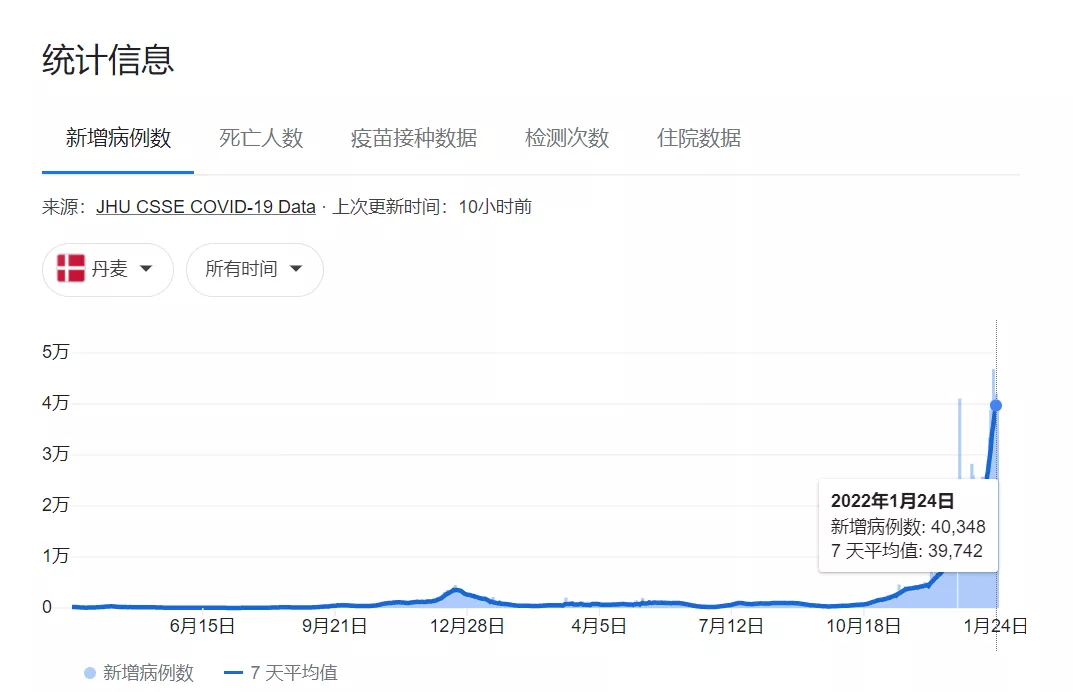This screenshot has height=692, width=1073.
Task: Click the 4万 y-axis label
Action: 55,402
